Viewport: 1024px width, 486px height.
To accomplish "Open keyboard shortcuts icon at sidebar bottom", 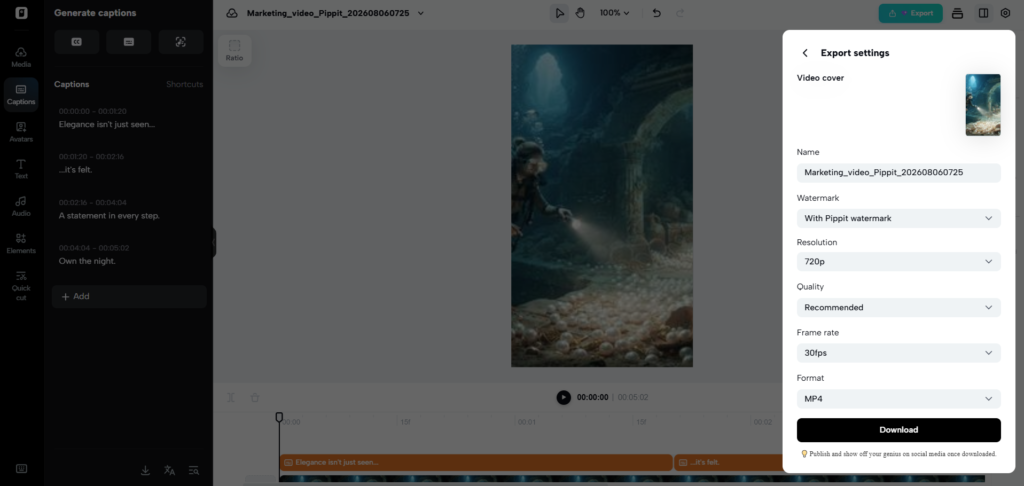I will [21, 468].
